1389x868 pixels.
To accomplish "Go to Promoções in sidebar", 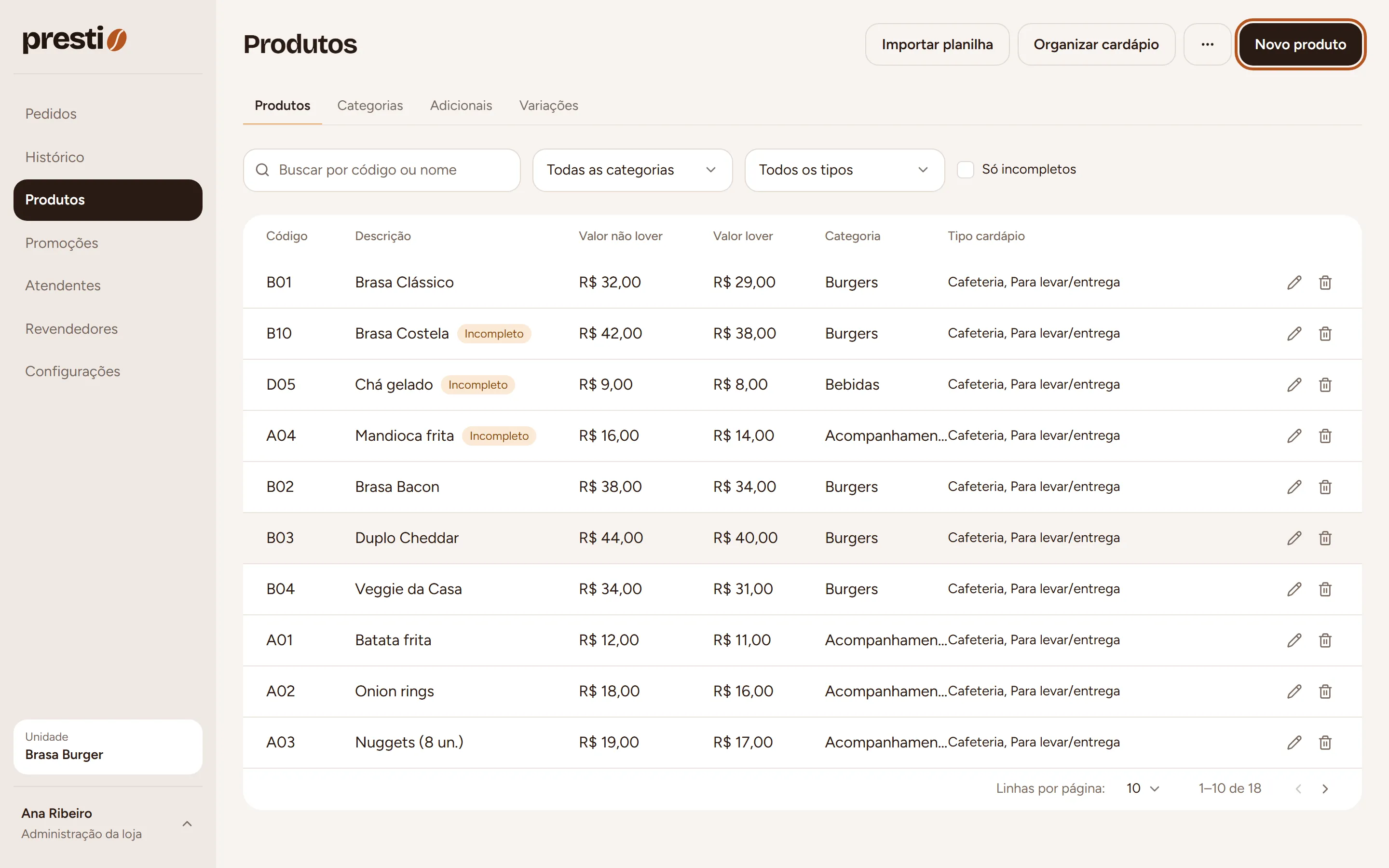I will tap(108, 243).
